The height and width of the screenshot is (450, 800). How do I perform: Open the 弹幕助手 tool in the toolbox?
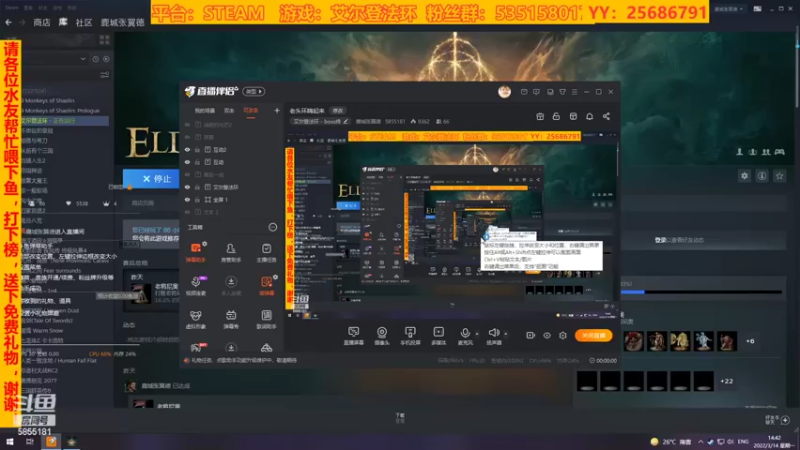pyautogui.click(x=195, y=252)
